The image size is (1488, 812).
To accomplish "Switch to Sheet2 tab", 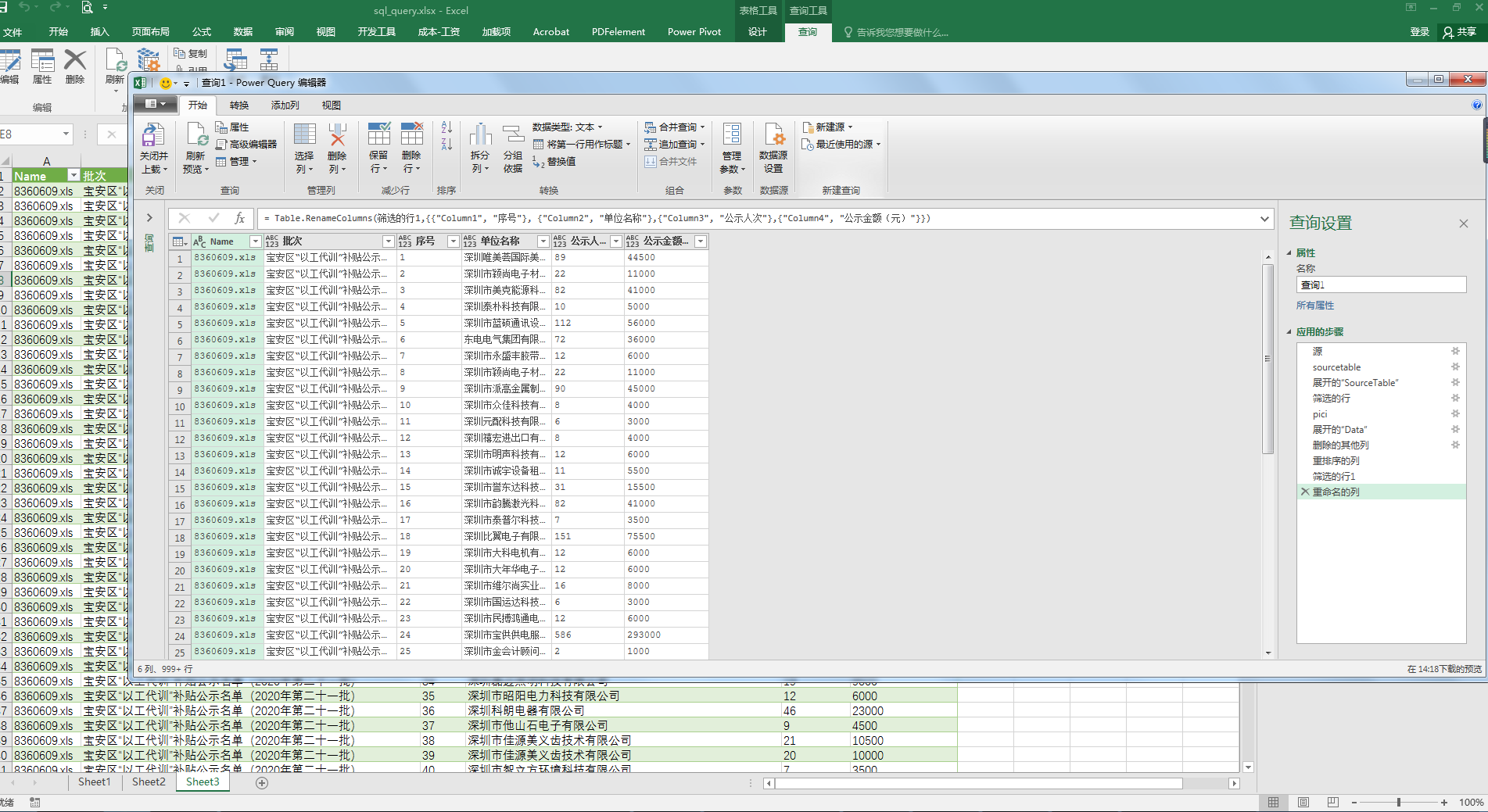I will tap(149, 782).
